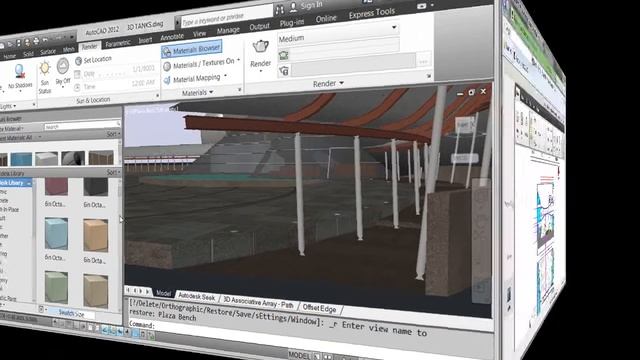Switch to the Surface ribbon tab
640x360 pixels.
(48, 52)
